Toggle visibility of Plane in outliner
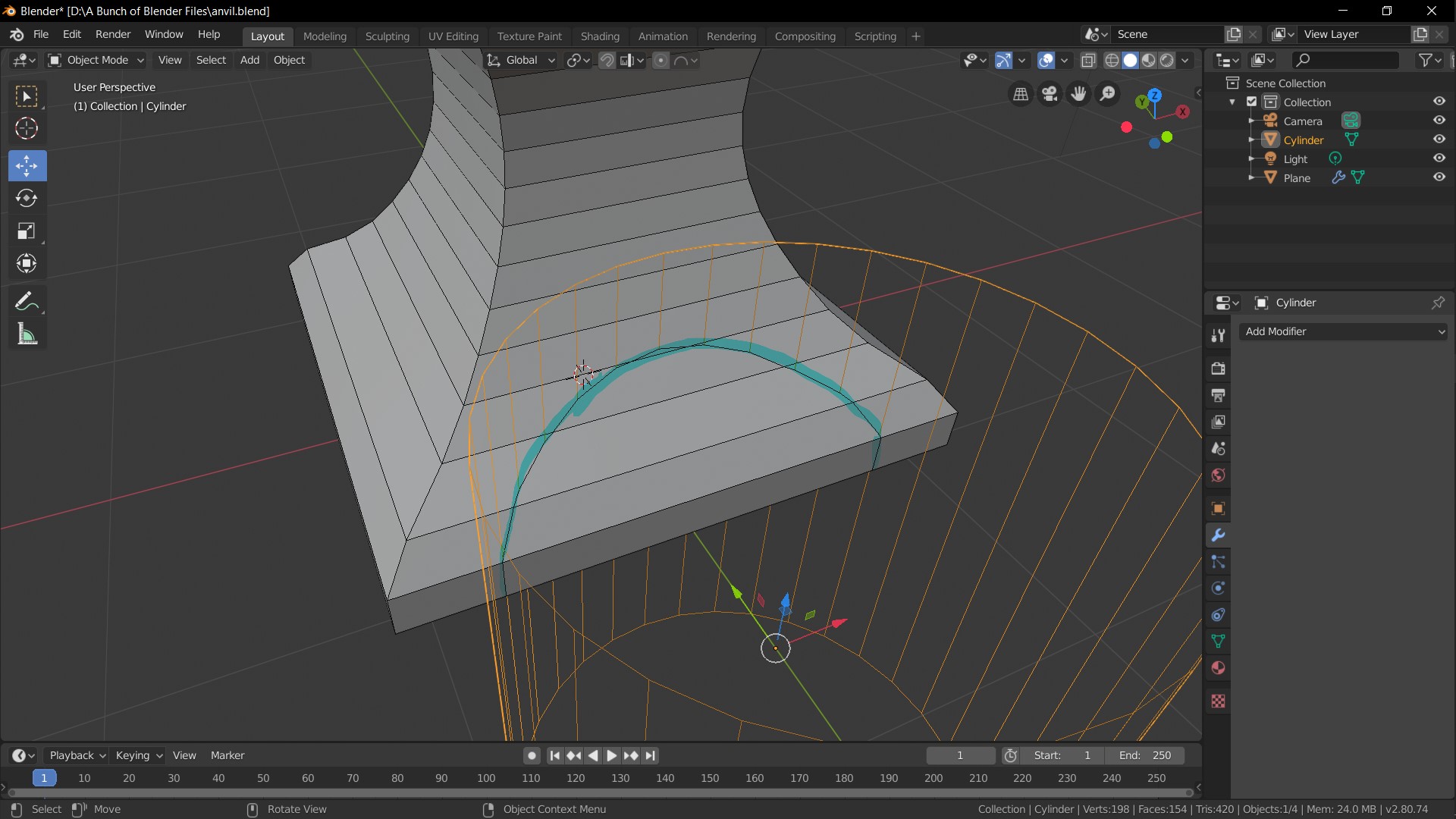 [1439, 177]
